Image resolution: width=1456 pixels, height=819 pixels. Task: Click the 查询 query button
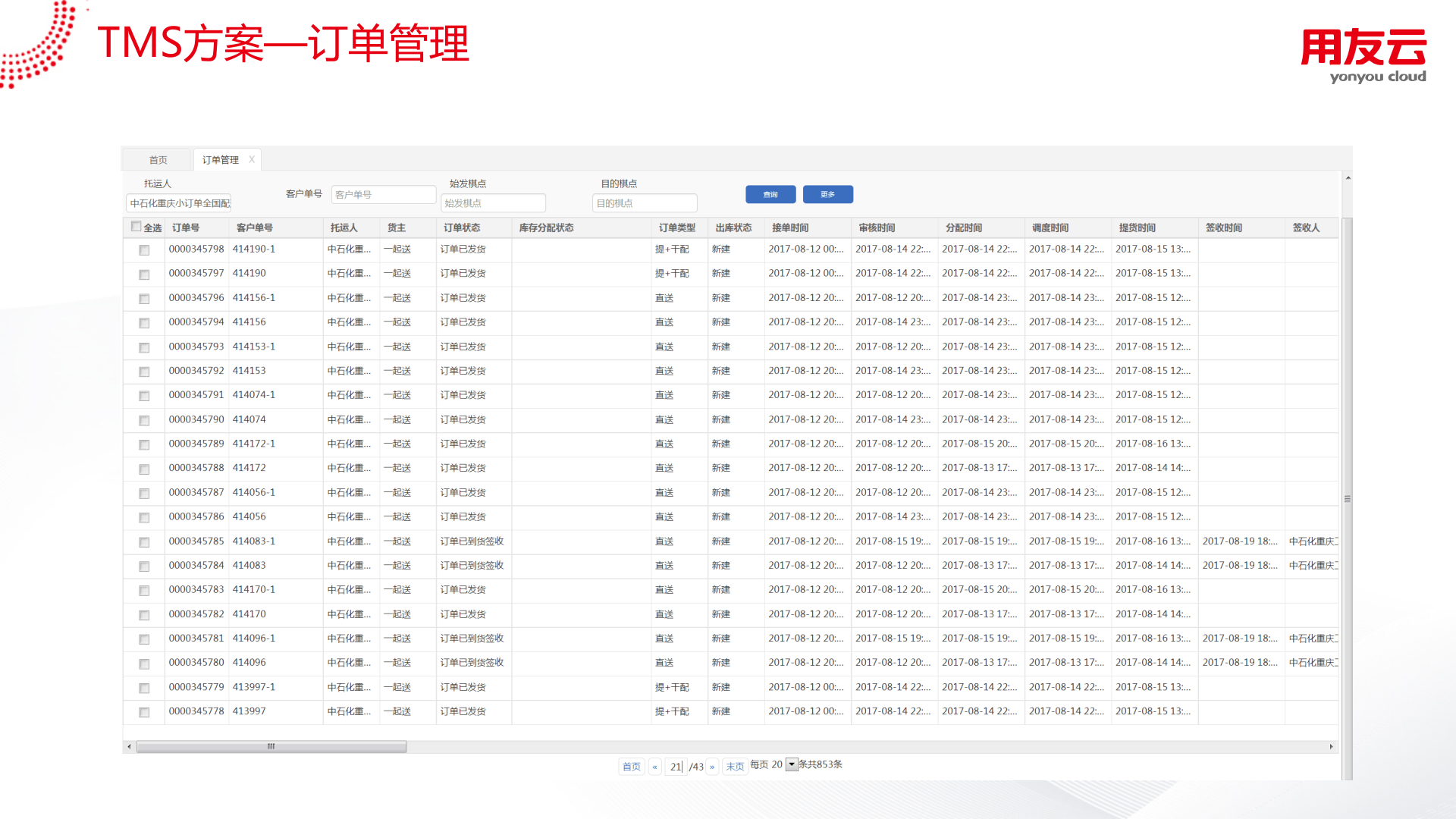(770, 194)
